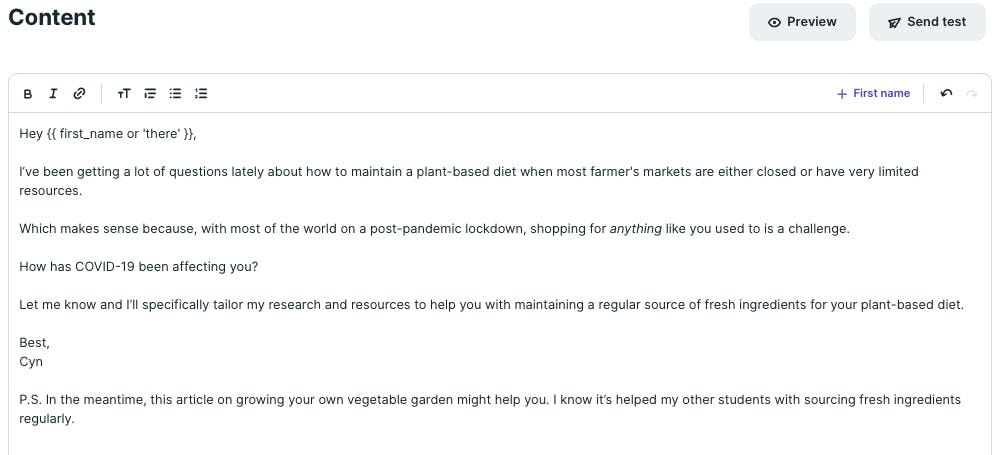This screenshot has height=455, width=1001.
Task: Insert First name merge tag
Action: [873, 93]
